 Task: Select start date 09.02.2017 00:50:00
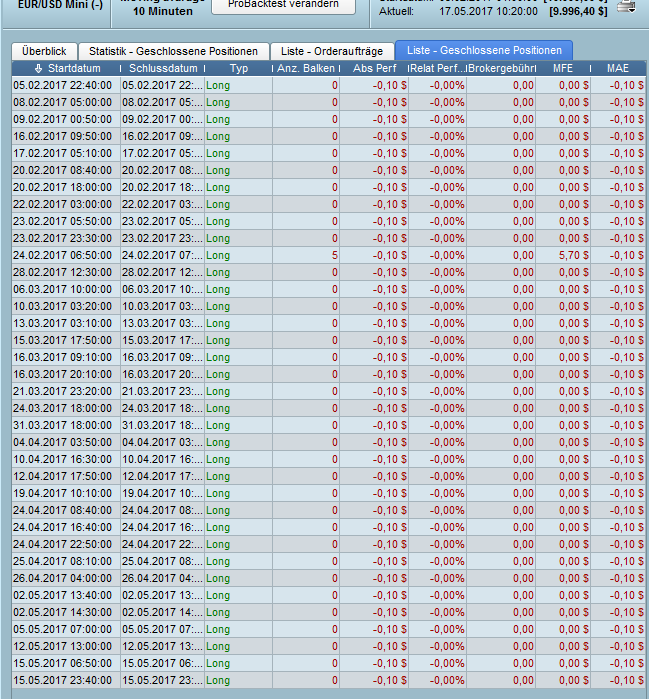pyautogui.click(x=62, y=119)
